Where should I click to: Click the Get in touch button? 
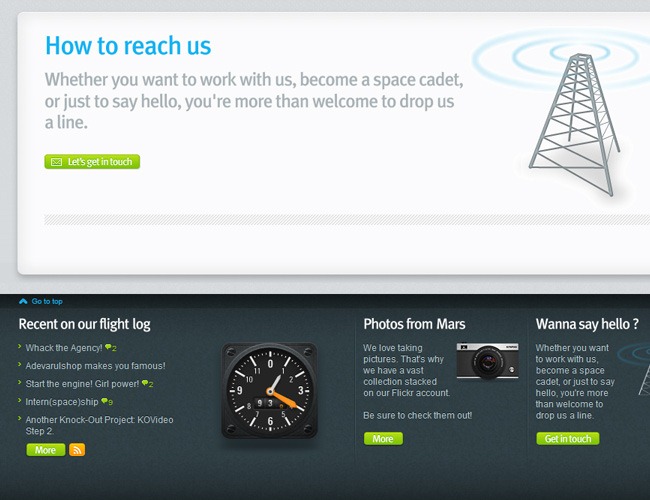pos(568,439)
